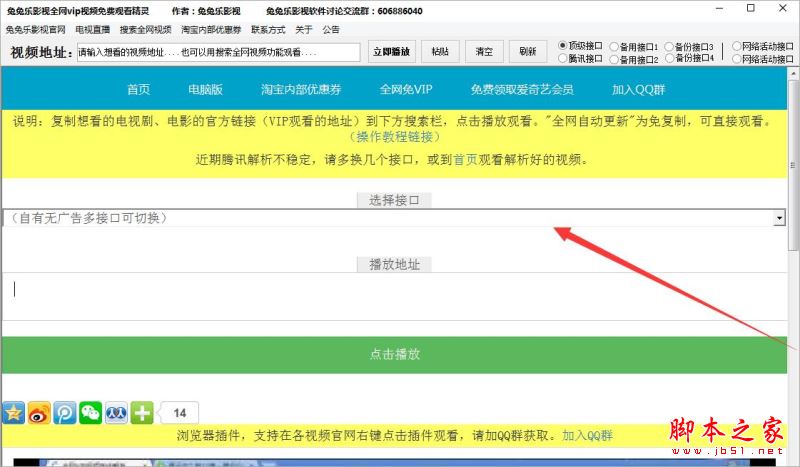Close the 兔兔乐影视 window
Image resolution: width=800 pixels, height=467 pixels.
click(783, 8)
